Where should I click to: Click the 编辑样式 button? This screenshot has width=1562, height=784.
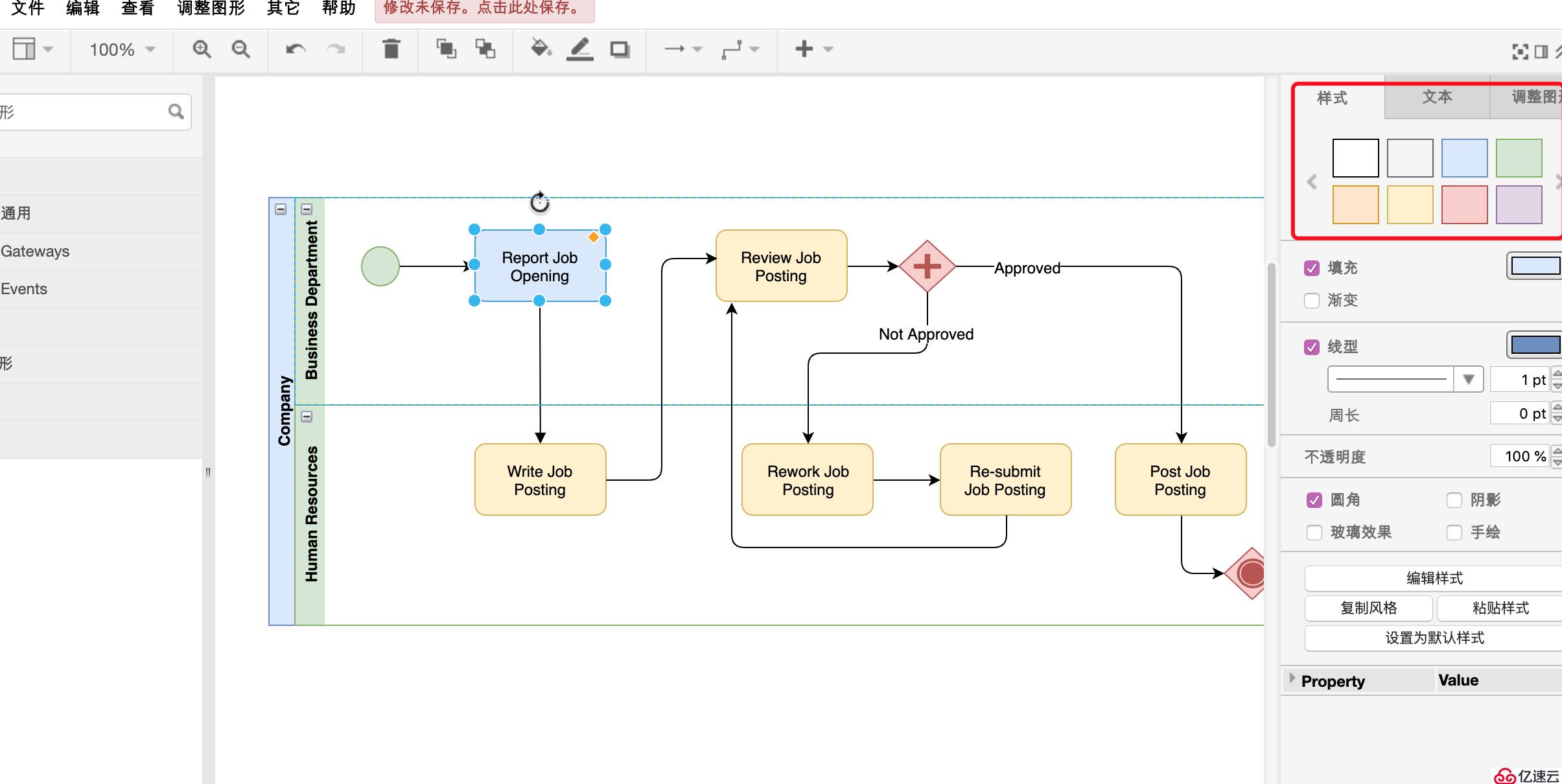[x=1434, y=578]
